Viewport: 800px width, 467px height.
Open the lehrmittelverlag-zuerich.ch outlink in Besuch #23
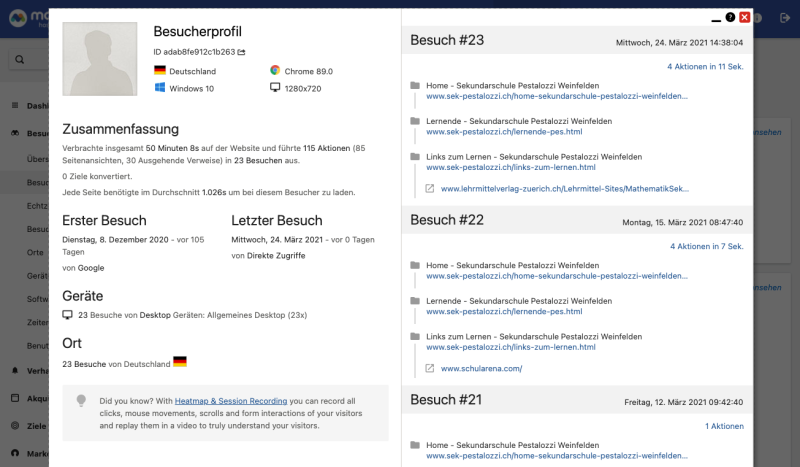coord(565,188)
